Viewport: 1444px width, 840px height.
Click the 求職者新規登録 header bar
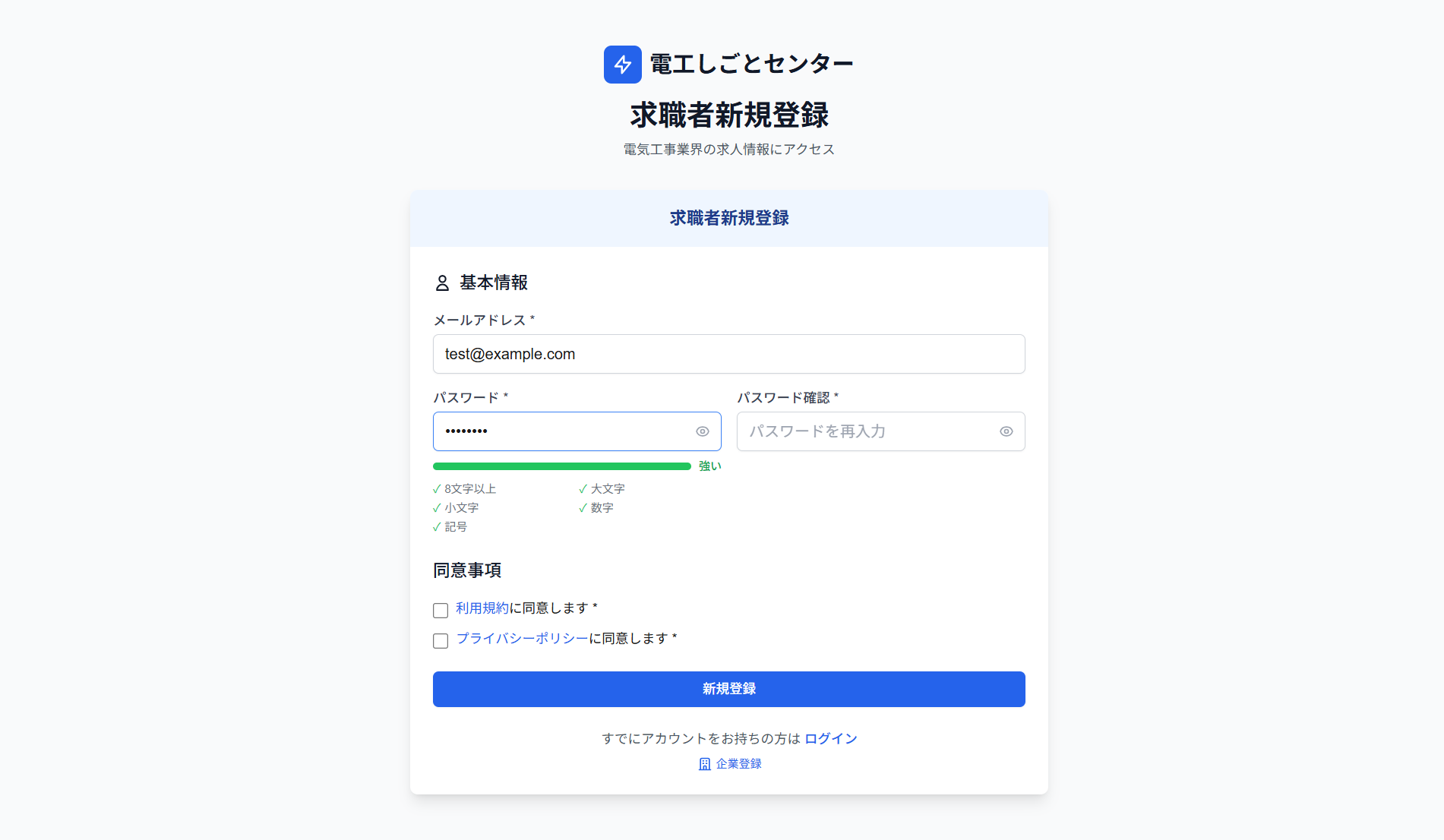pyautogui.click(x=728, y=218)
